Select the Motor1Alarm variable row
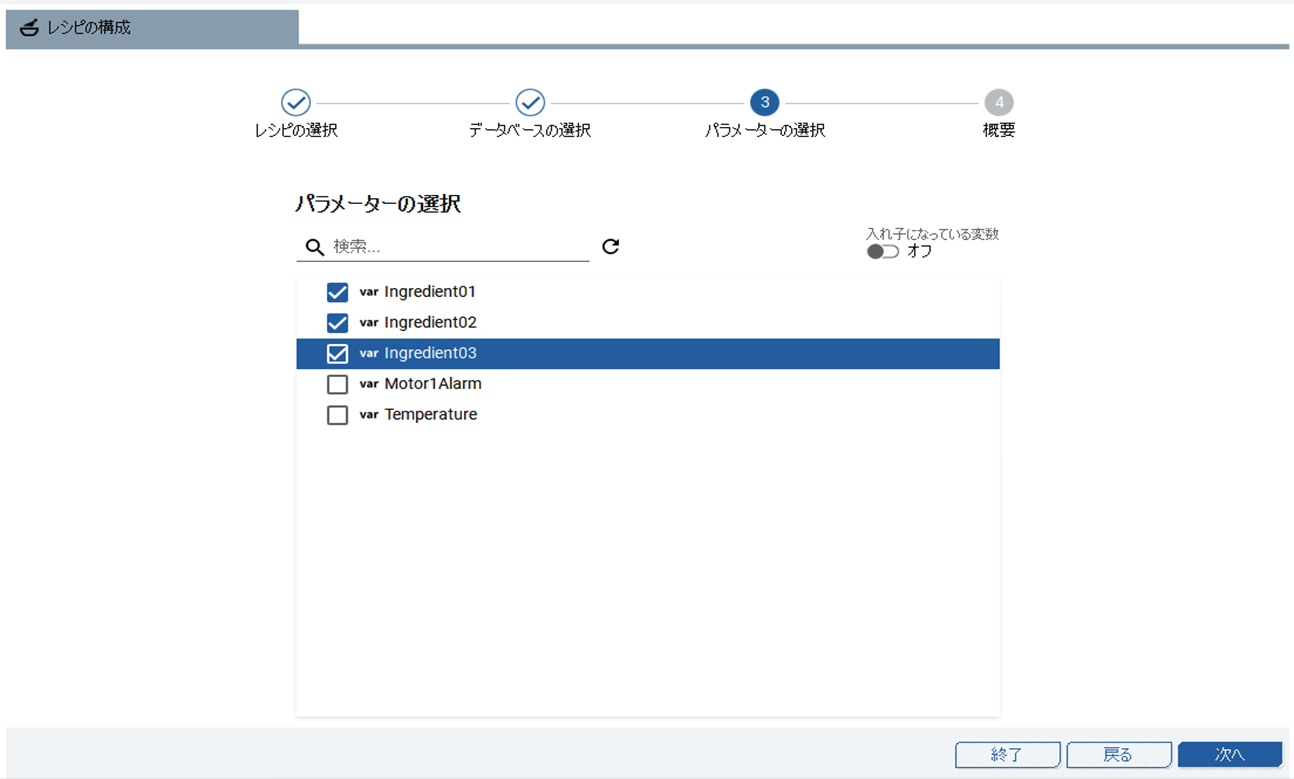Image resolution: width=1294 pixels, height=779 pixels. point(647,384)
